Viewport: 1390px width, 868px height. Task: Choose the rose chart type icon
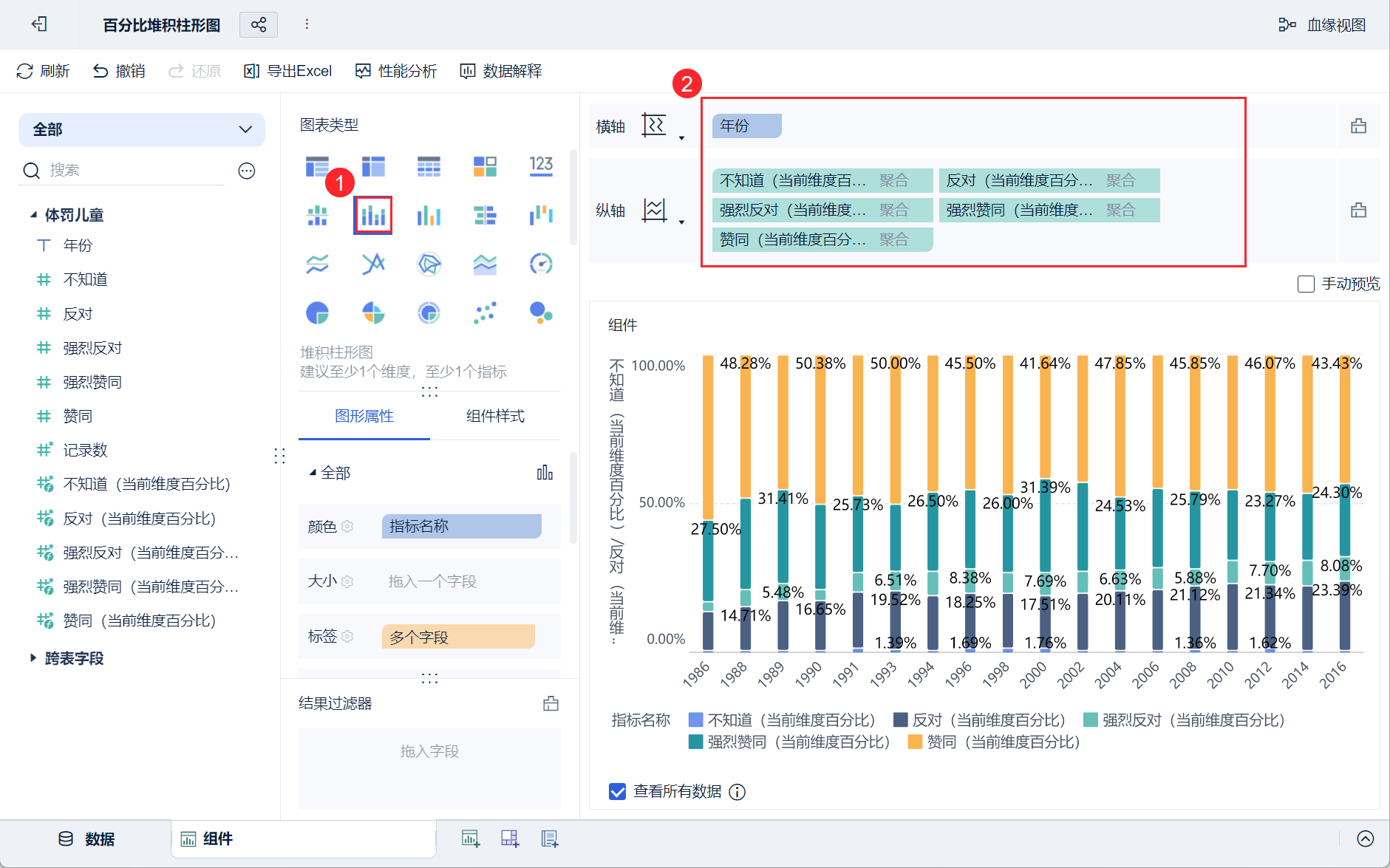pyautogui.click(x=373, y=313)
